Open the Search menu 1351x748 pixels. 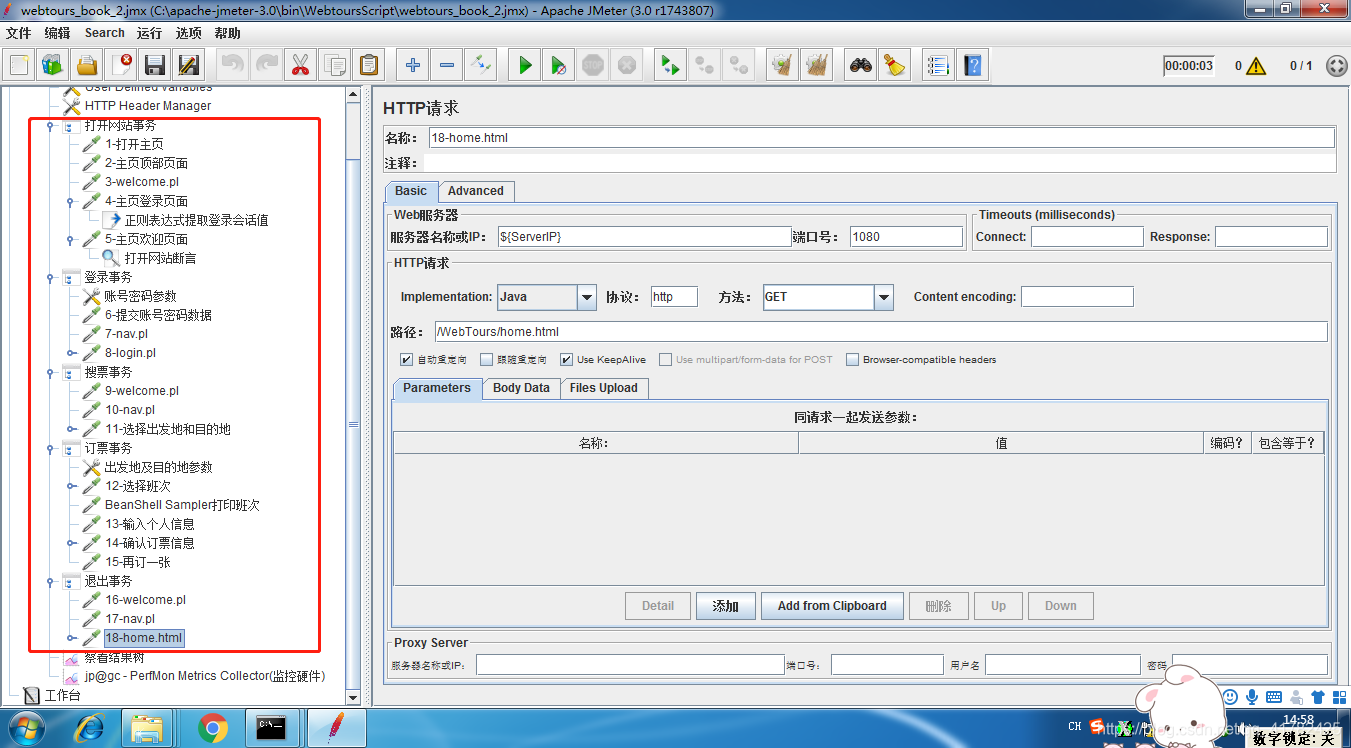104,33
